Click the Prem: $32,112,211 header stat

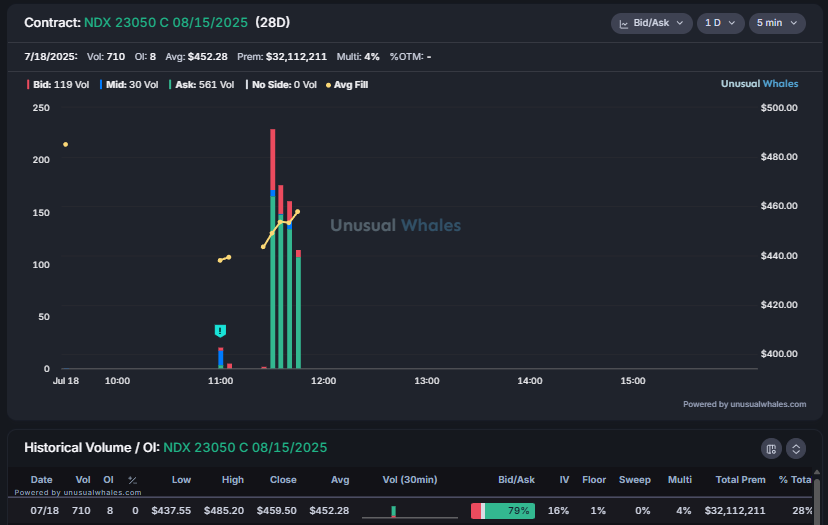coord(282,57)
